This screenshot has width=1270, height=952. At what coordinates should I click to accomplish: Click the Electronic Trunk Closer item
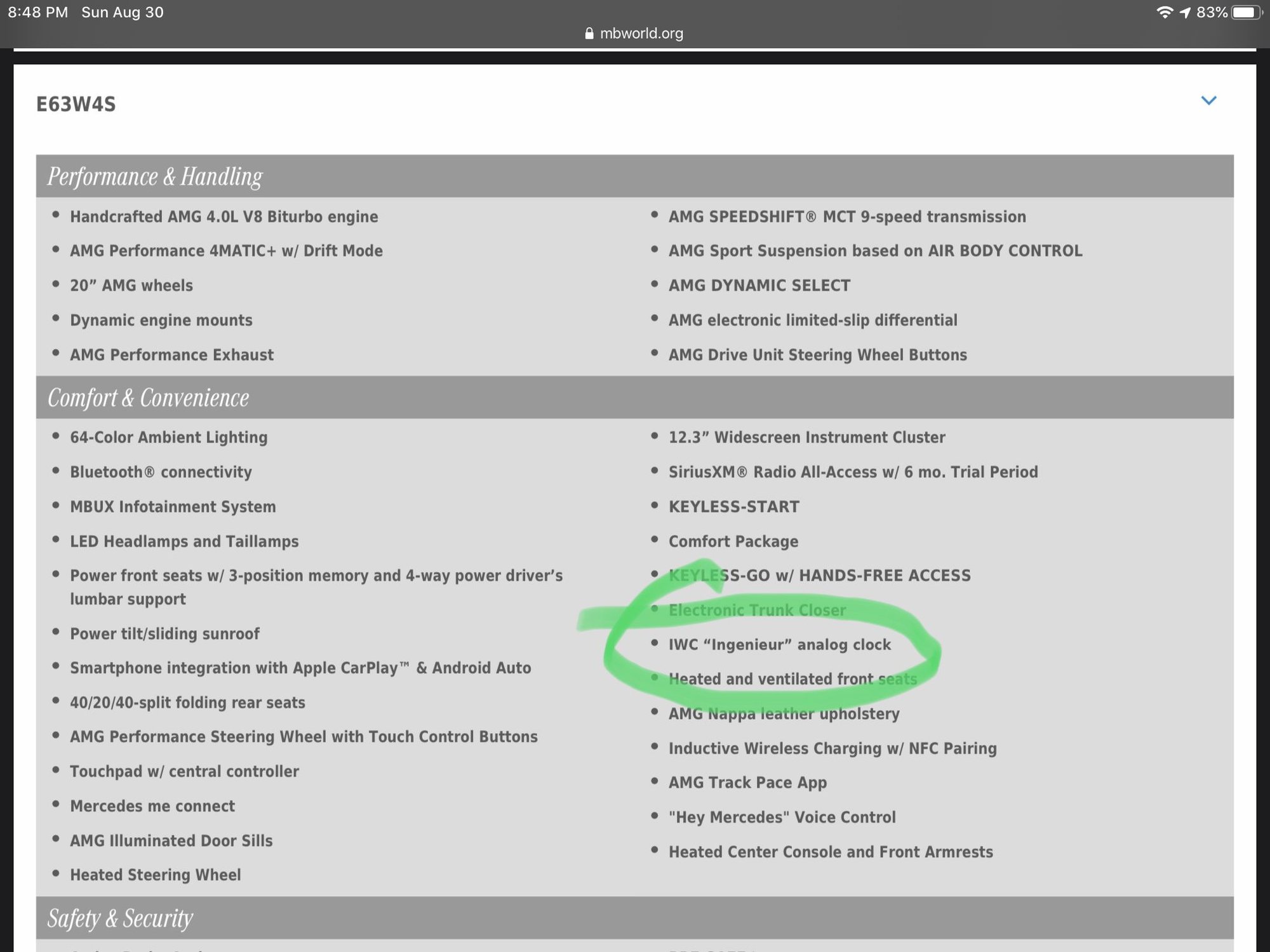pyautogui.click(x=757, y=610)
